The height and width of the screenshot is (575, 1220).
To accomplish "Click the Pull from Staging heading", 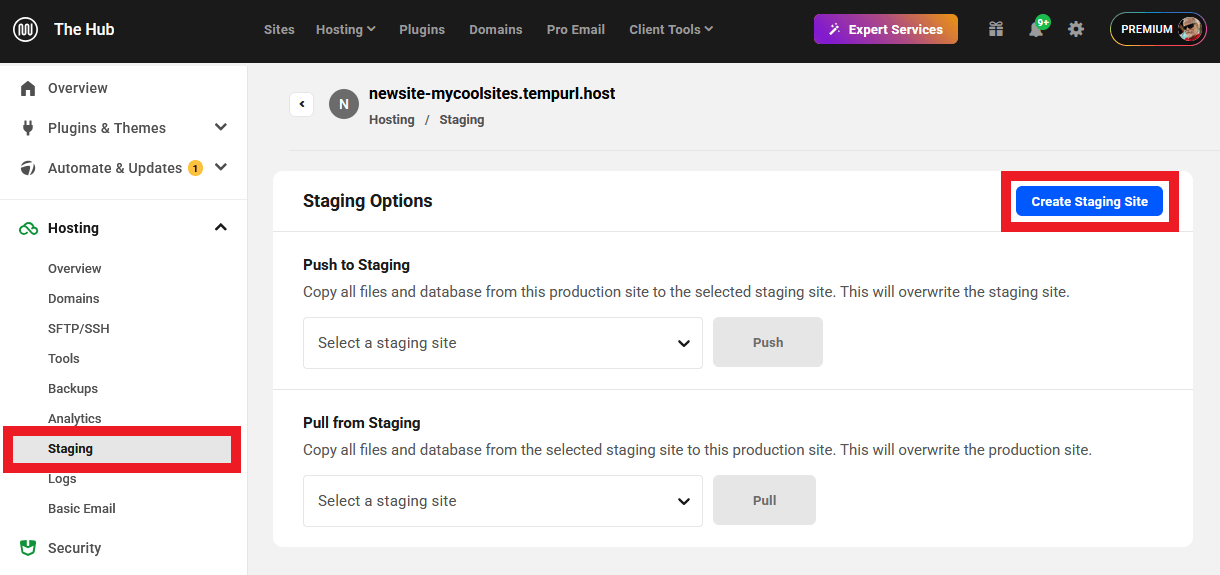I will [362, 423].
